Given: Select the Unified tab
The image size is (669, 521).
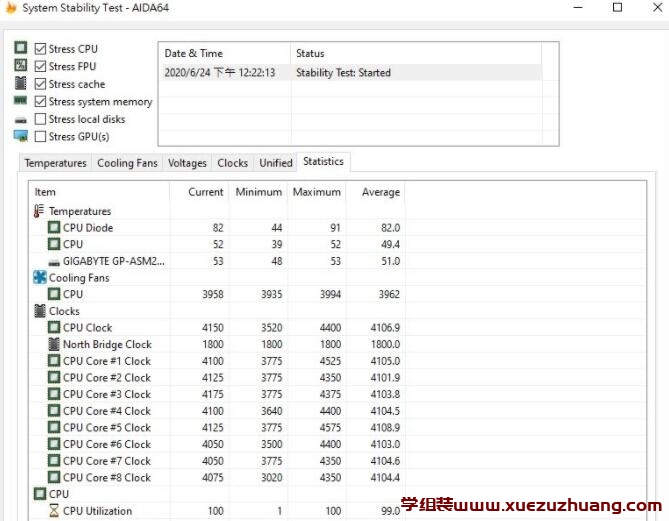Looking at the screenshot, I should click(276, 163).
